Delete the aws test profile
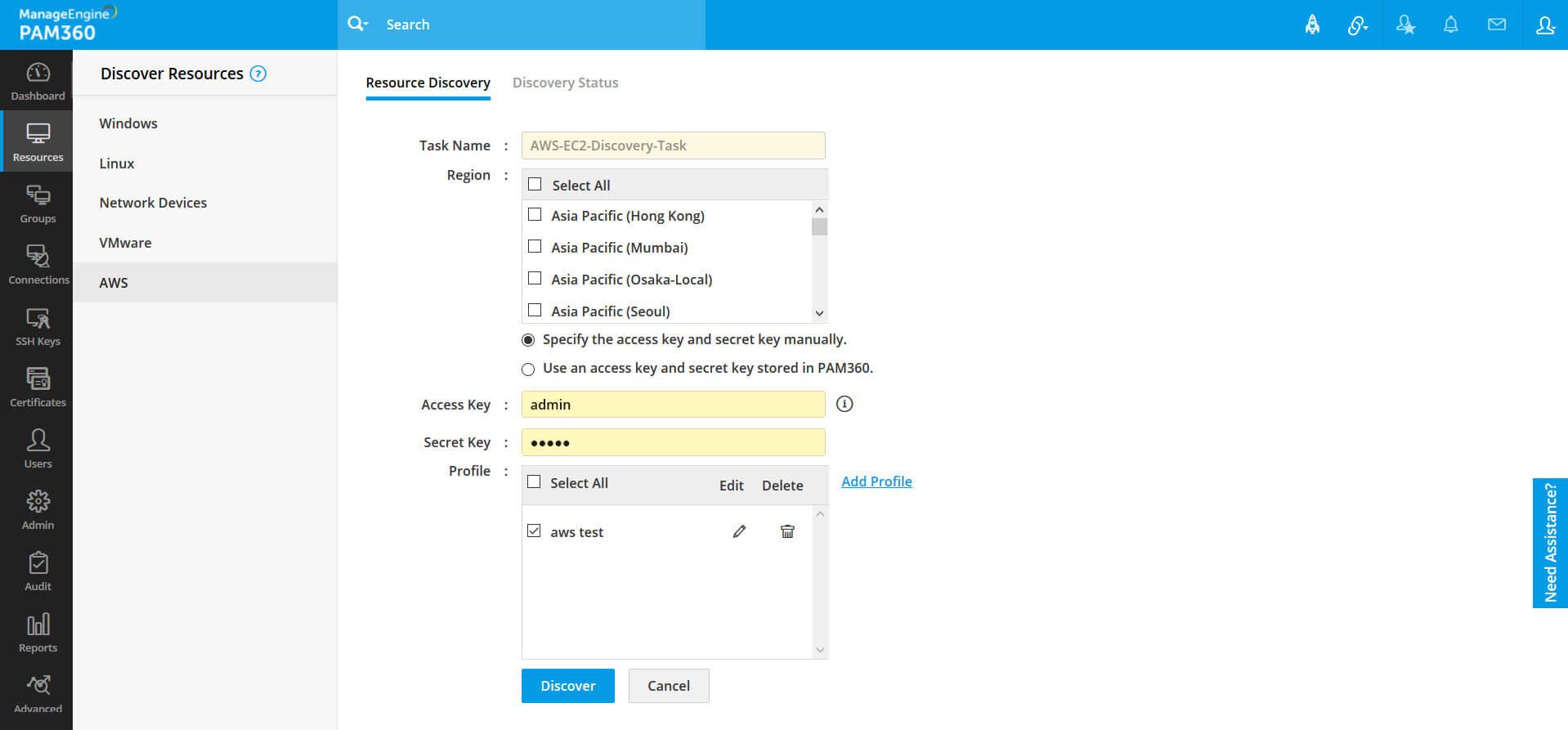 (787, 531)
